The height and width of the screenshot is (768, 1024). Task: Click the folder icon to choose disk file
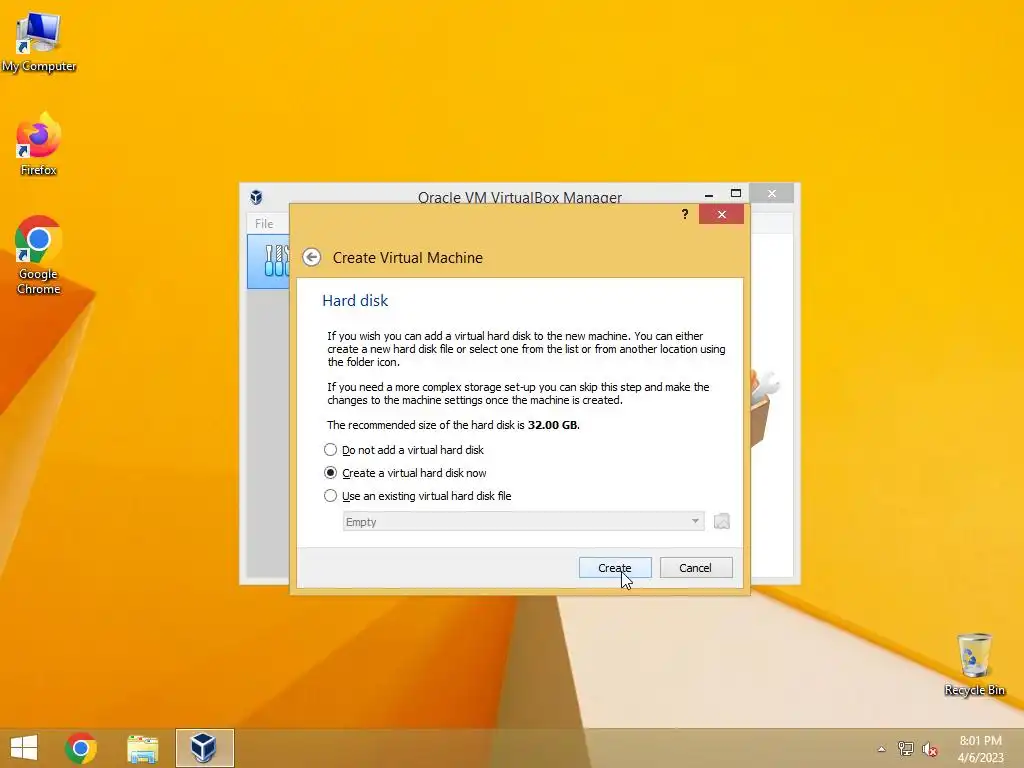(x=722, y=521)
